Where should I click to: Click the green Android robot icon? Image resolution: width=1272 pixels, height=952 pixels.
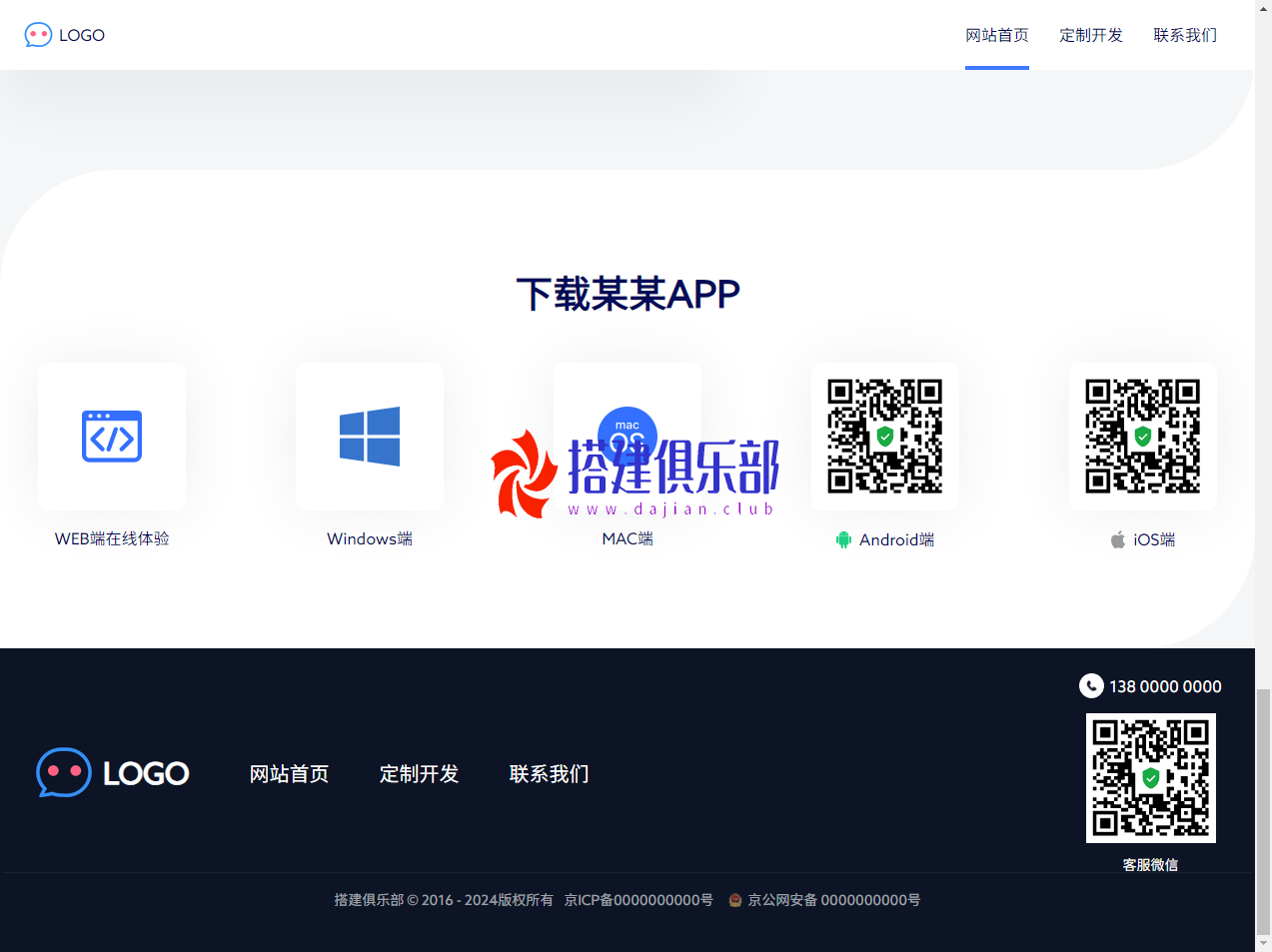pos(844,540)
